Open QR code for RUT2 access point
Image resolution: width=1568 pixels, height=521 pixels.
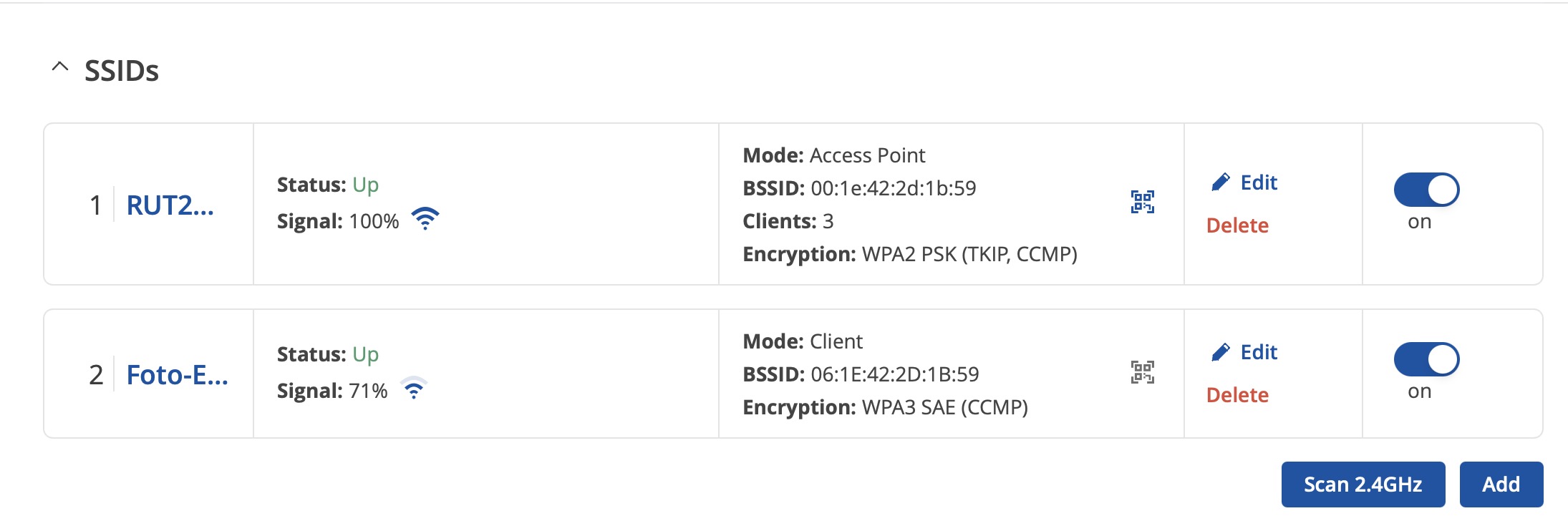(x=1142, y=202)
